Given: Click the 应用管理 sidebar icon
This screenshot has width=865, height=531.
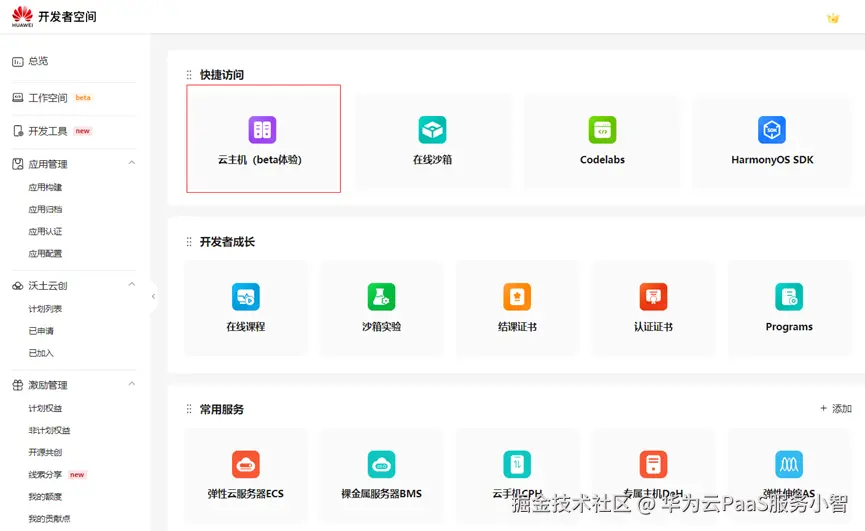Looking at the screenshot, I should tap(18, 164).
